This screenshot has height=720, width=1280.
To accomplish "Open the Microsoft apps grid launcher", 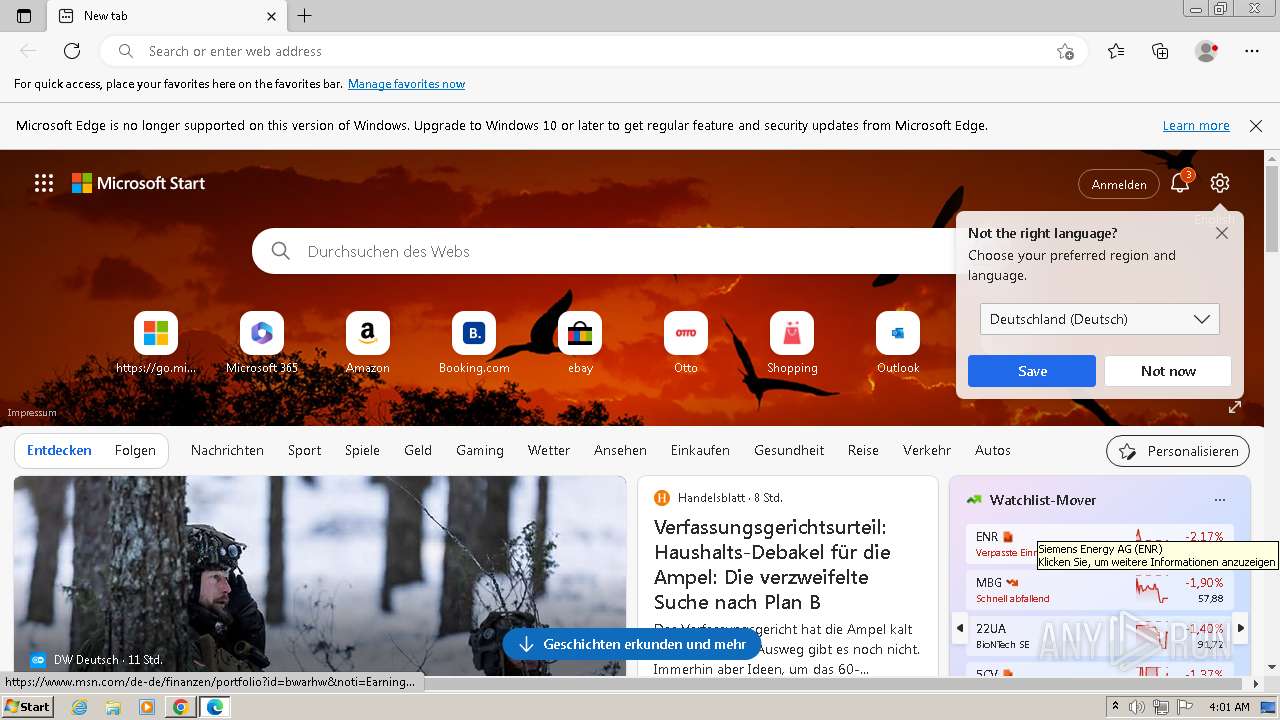I will point(44,183).
